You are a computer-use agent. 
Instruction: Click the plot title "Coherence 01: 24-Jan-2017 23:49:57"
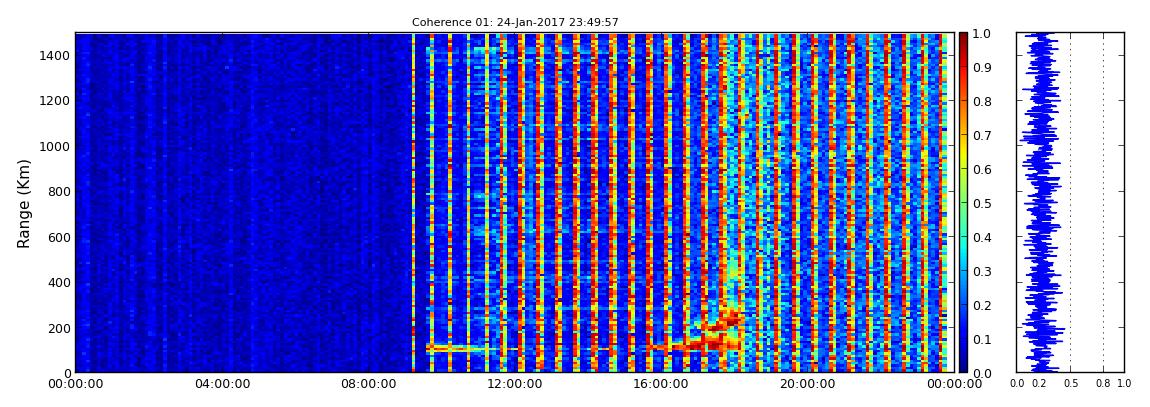coord(515,23)
